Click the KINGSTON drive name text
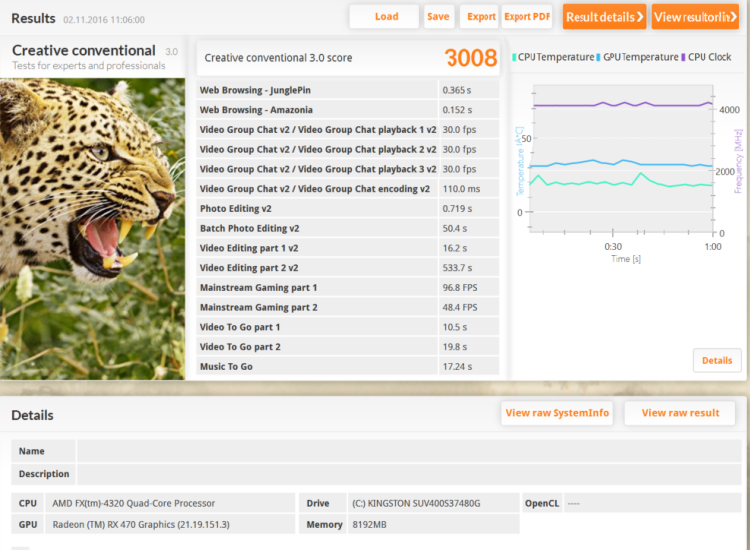This screenshot has height=550, width=750. tap(416, 504)
